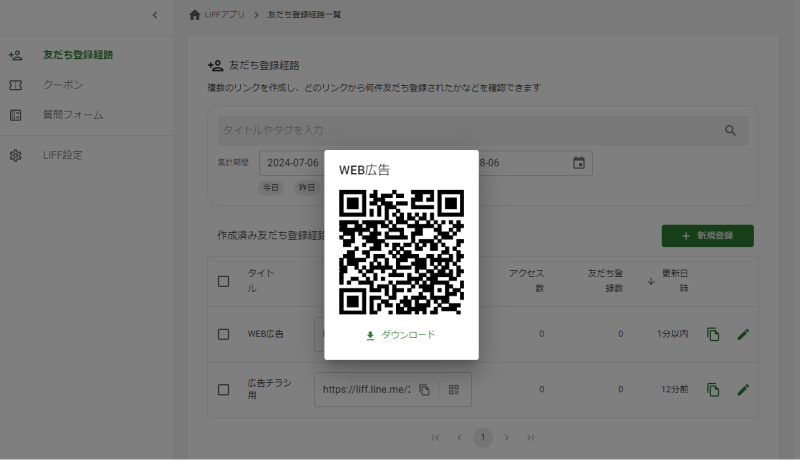Check the 広告チラシ用 row checkbox

pyautogui.click(x=223, y=390)
